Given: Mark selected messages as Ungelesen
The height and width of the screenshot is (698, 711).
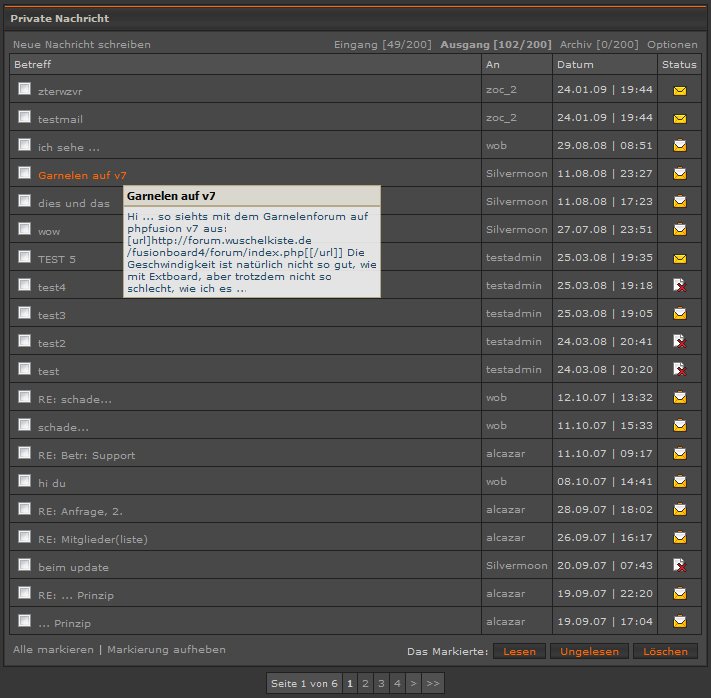Looking at the screenshot, I should 589,652.
